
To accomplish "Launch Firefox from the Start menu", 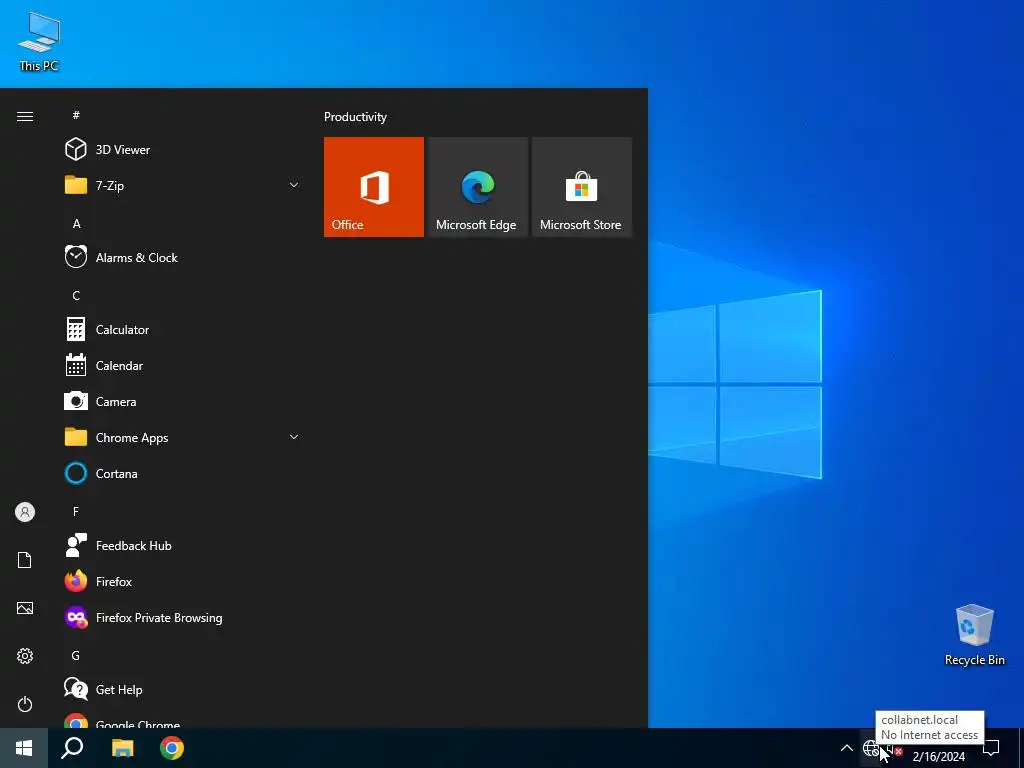I will click(x=183, y=581).
